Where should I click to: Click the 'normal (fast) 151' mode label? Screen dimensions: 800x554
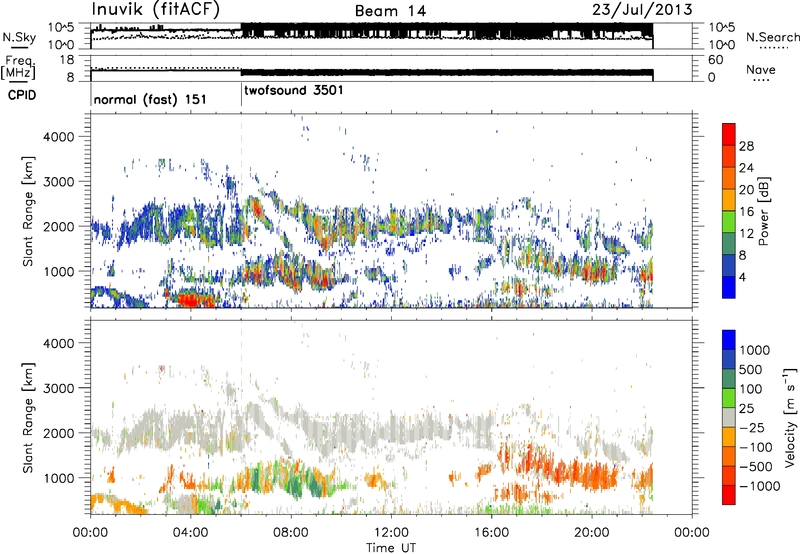coord(150,99)
